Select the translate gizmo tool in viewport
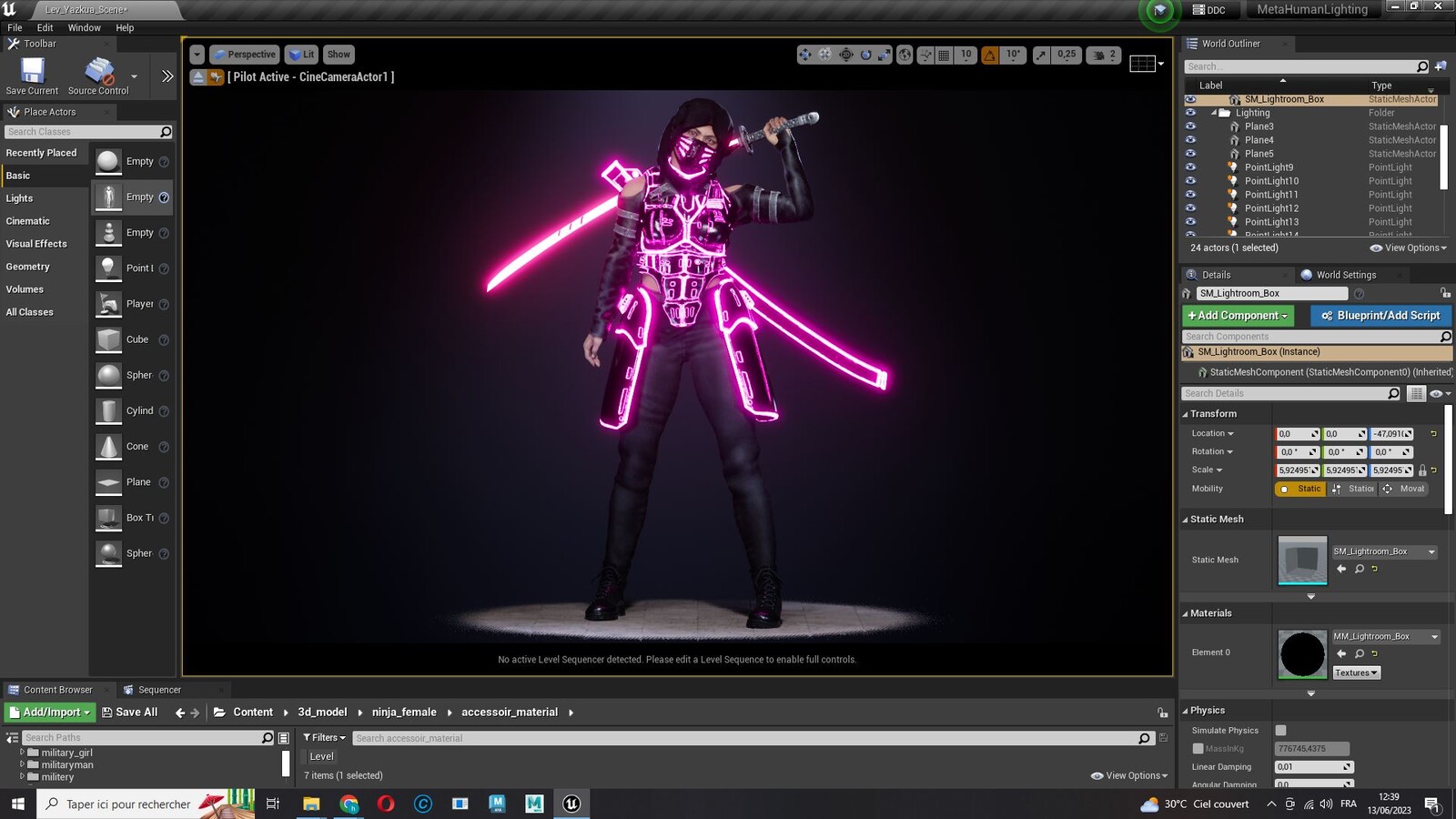This screenshot has width=1456, height=819. [x=804, y=55]
